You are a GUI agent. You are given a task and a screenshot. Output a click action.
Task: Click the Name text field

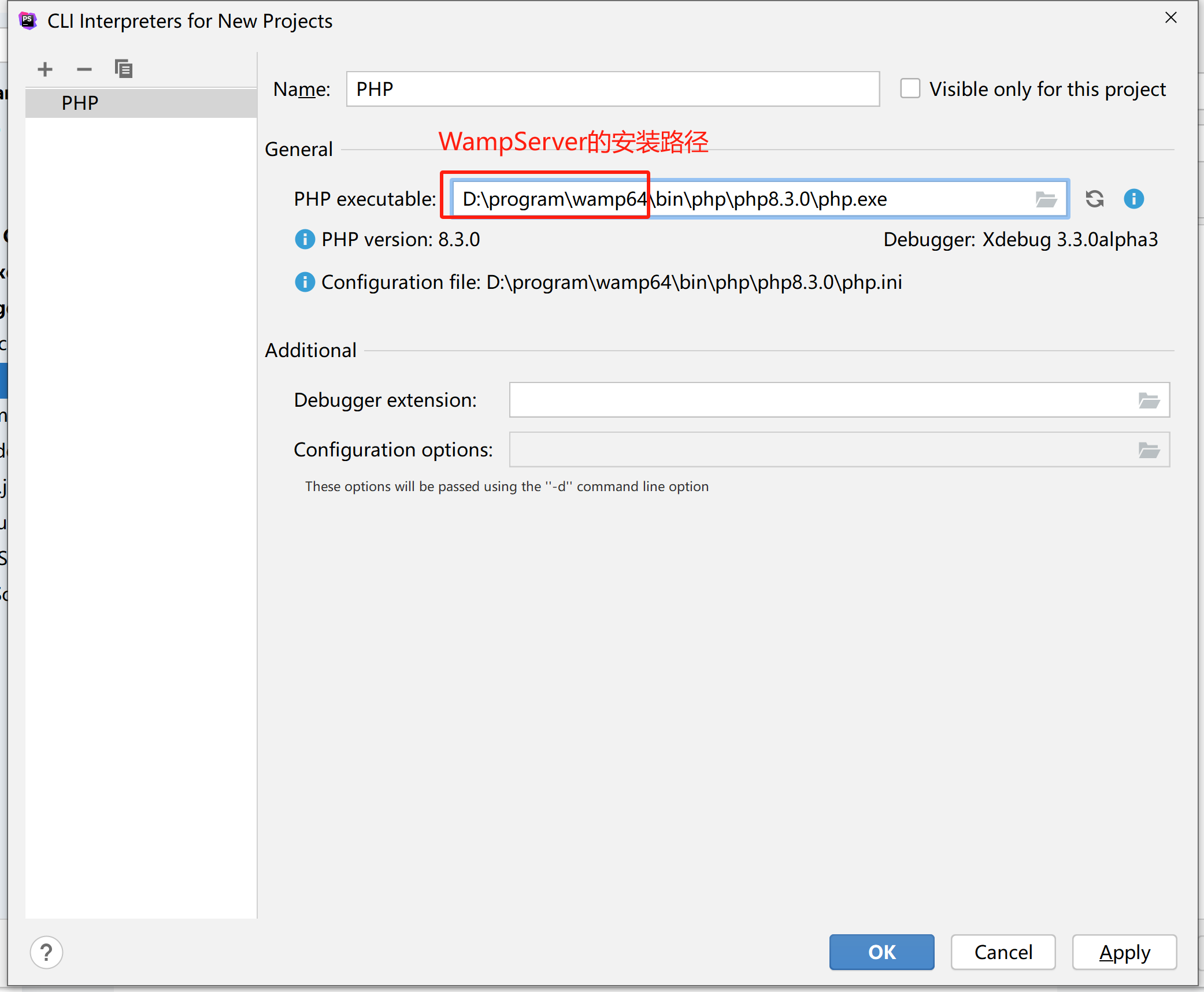point(612,89)
